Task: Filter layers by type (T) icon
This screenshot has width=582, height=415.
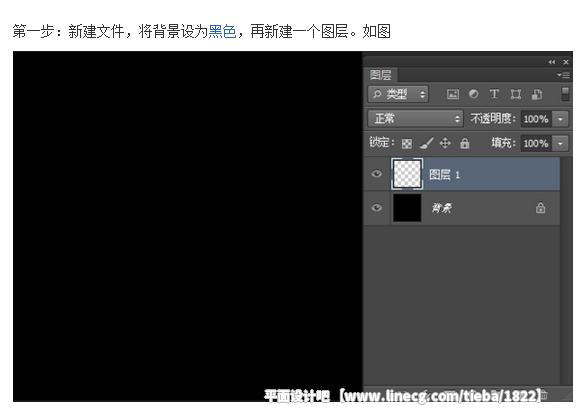Action: pyautogui.click(x=494, y=94)
